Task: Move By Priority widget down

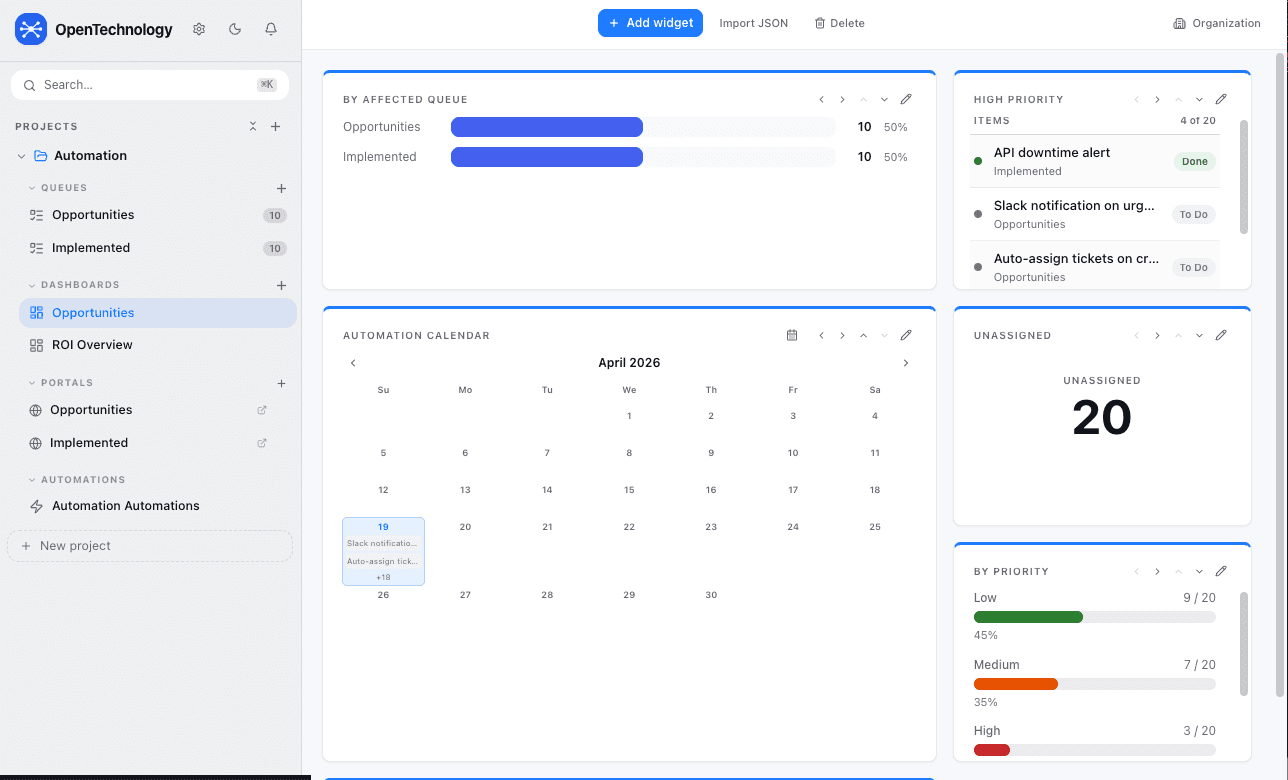Action: (1199, 571)
